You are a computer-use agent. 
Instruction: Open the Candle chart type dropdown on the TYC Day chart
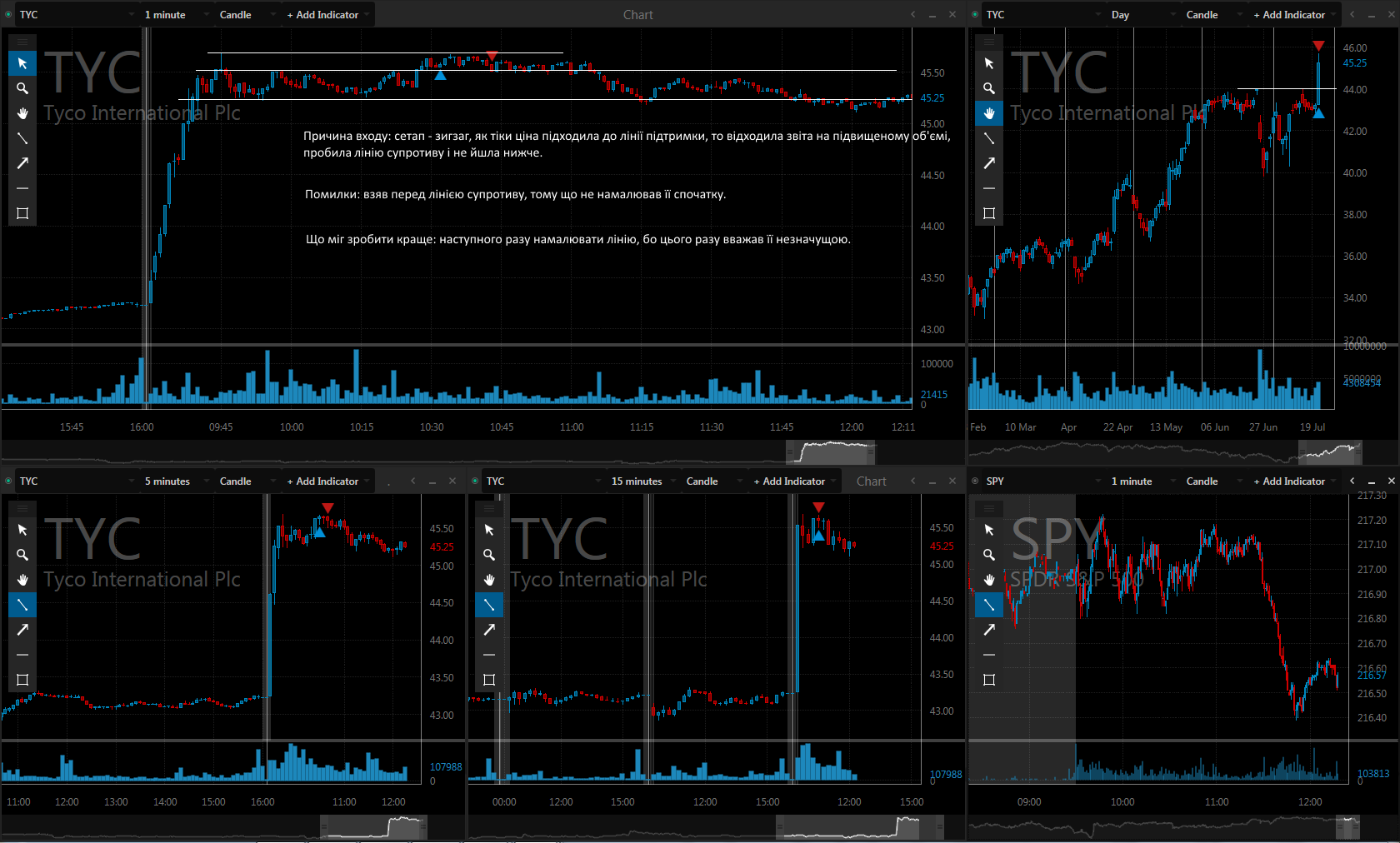coord(1213,15)
